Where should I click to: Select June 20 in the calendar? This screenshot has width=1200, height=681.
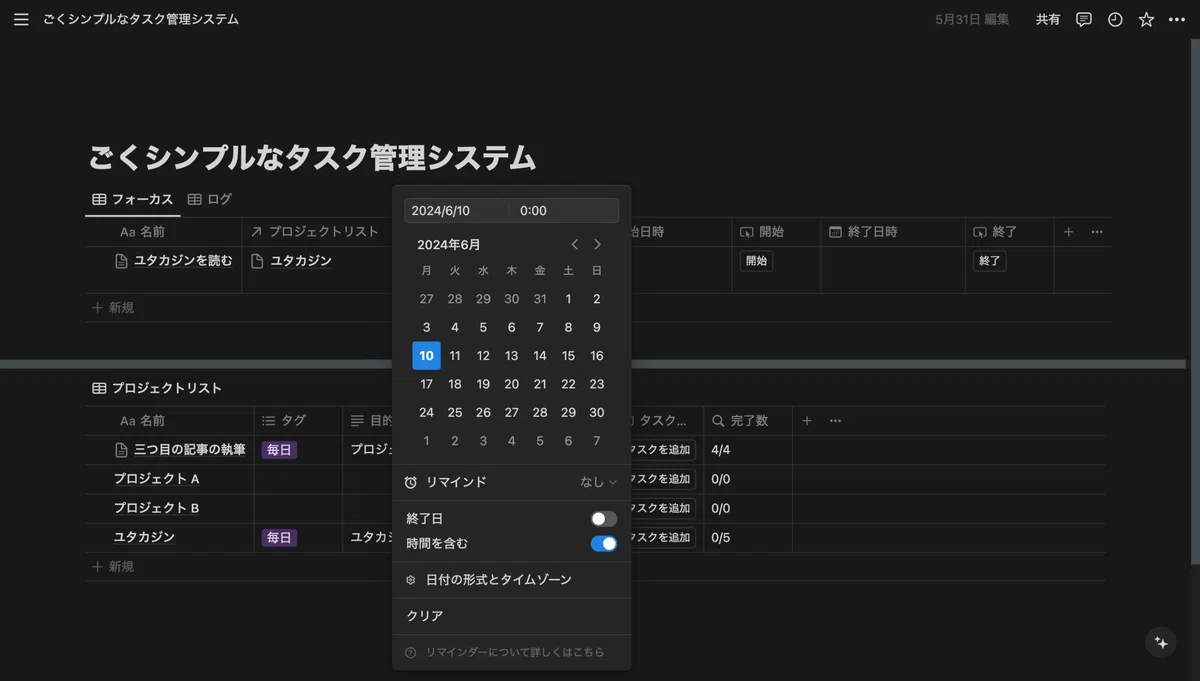(512, 384)
